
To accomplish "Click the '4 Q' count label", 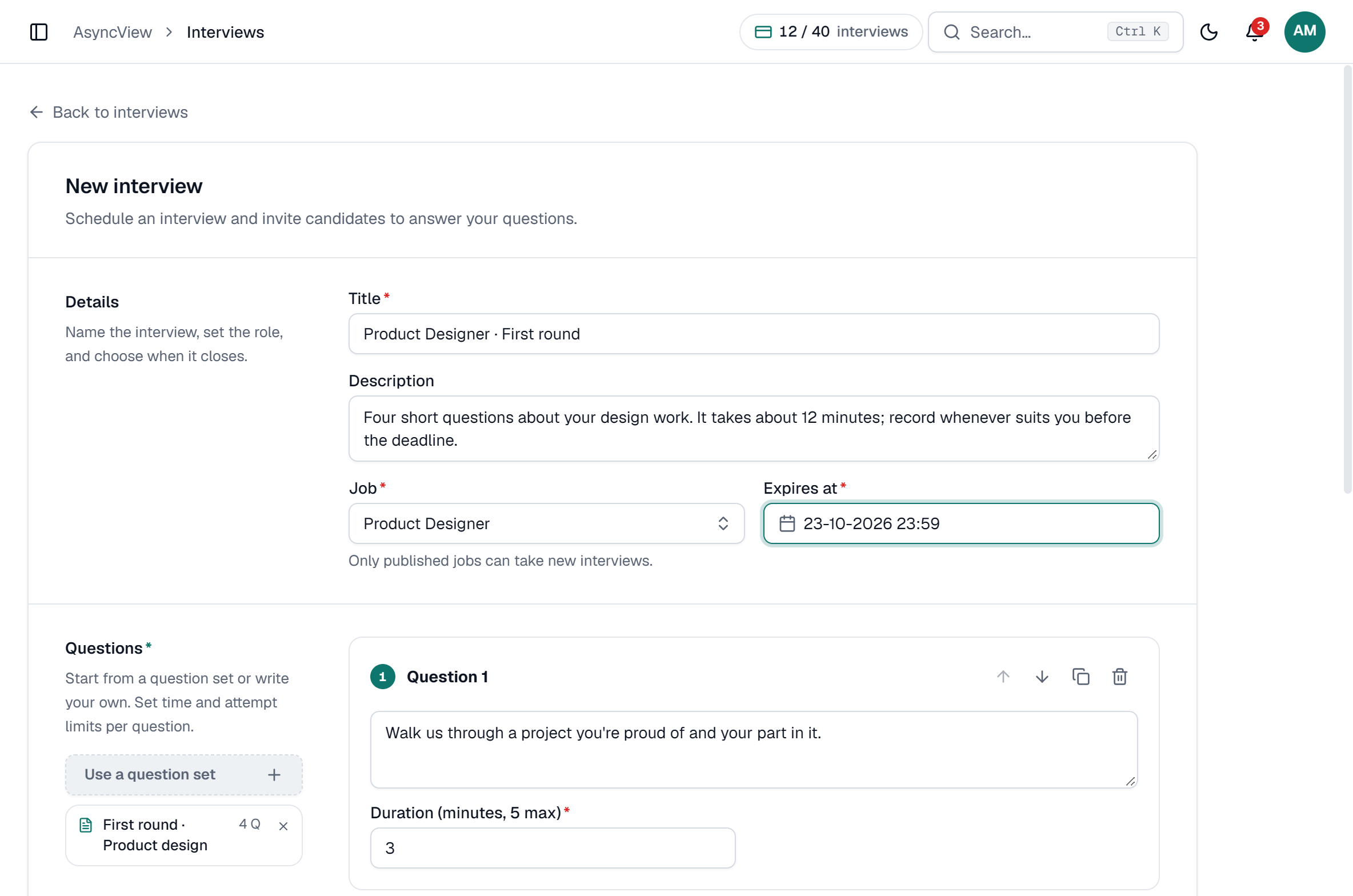I will click(x=250, y=824).
